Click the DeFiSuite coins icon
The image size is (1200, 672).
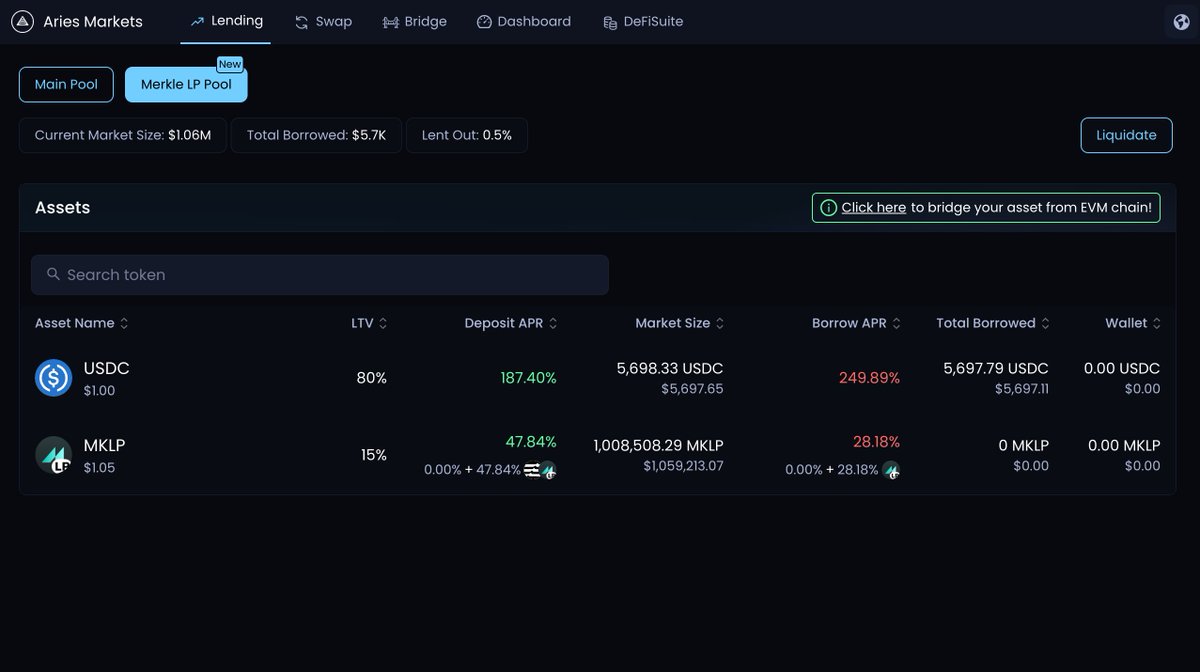[610, 22]
